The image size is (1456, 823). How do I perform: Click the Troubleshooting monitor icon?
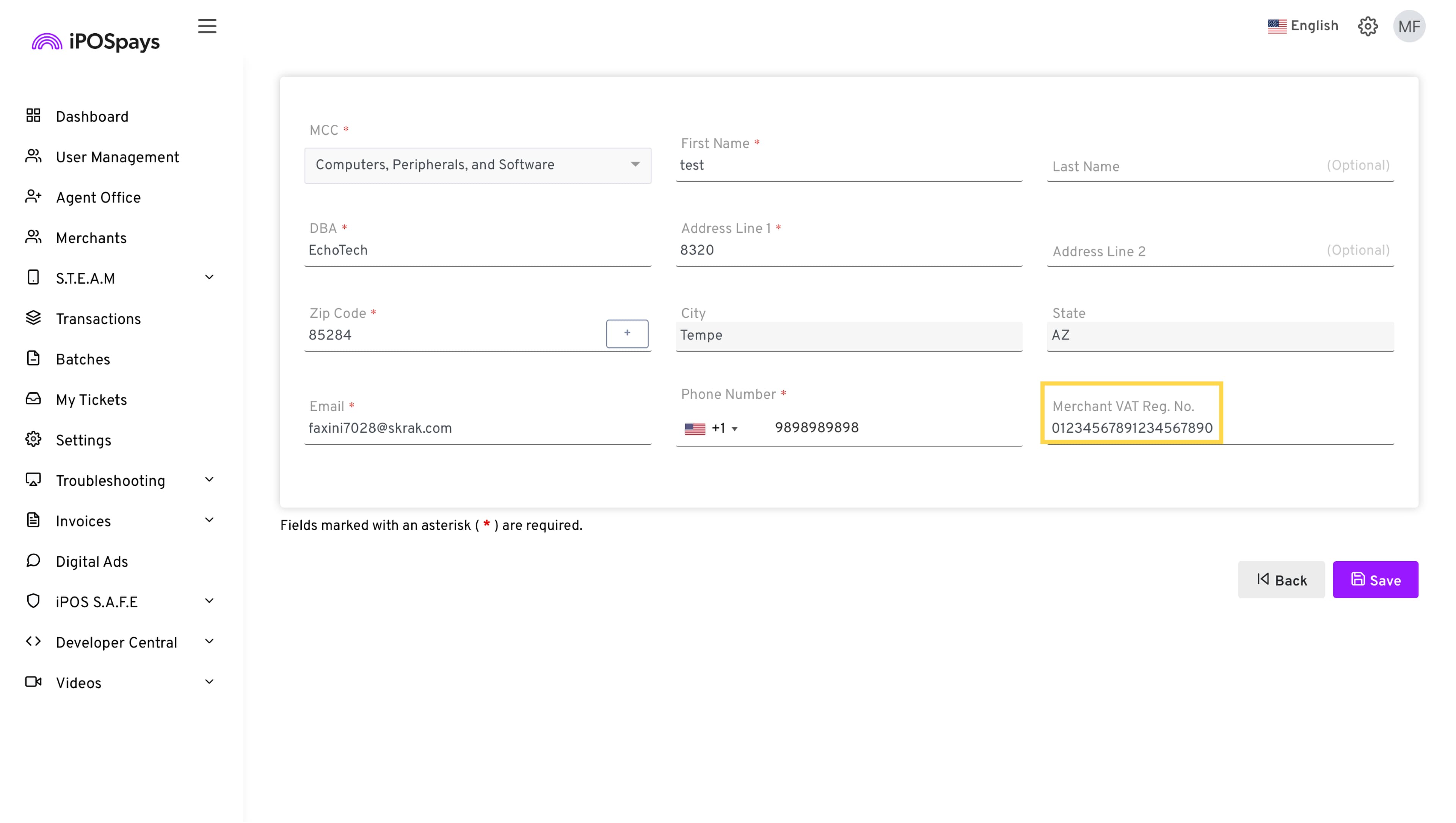pyautogui.click(x=33, y=479)
